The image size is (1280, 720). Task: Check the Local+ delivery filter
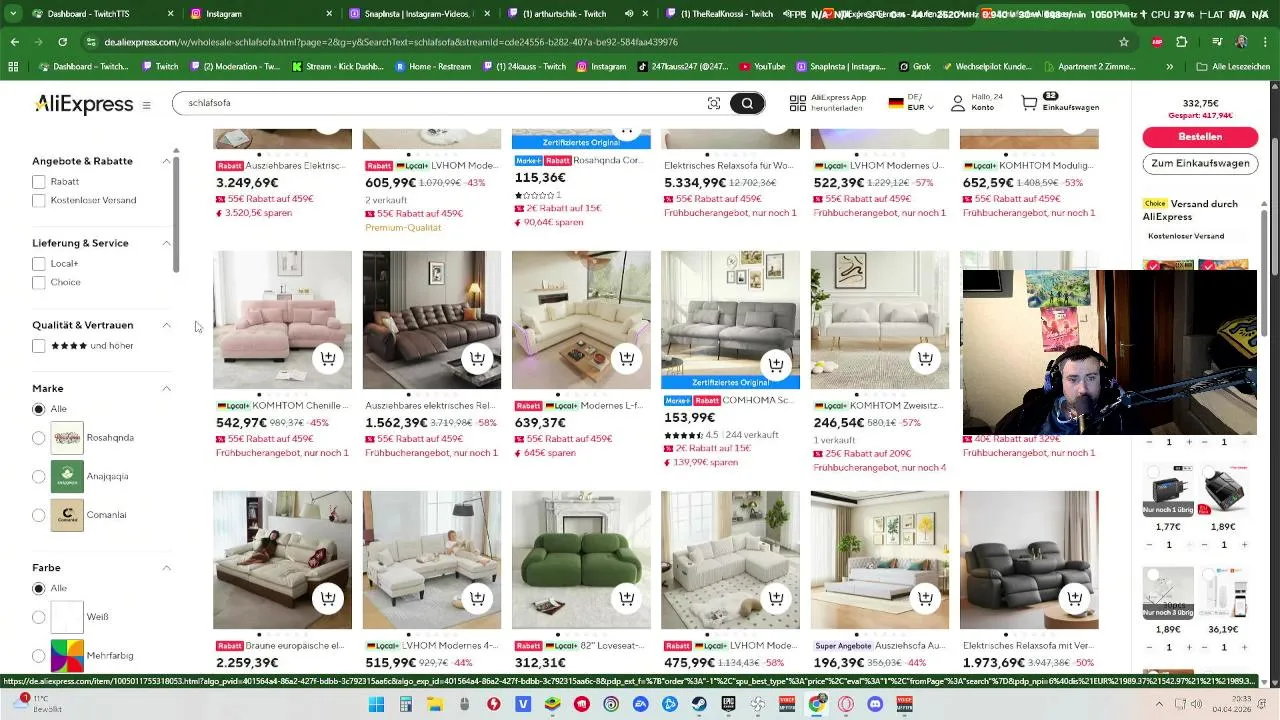38,264
